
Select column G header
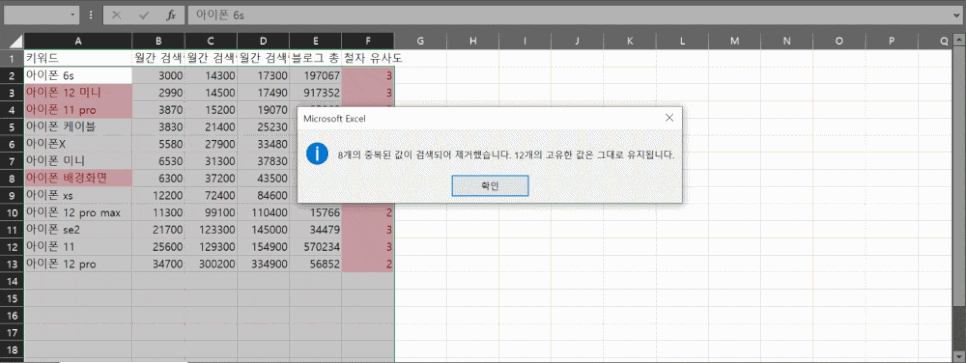click(x=420, y=41)
